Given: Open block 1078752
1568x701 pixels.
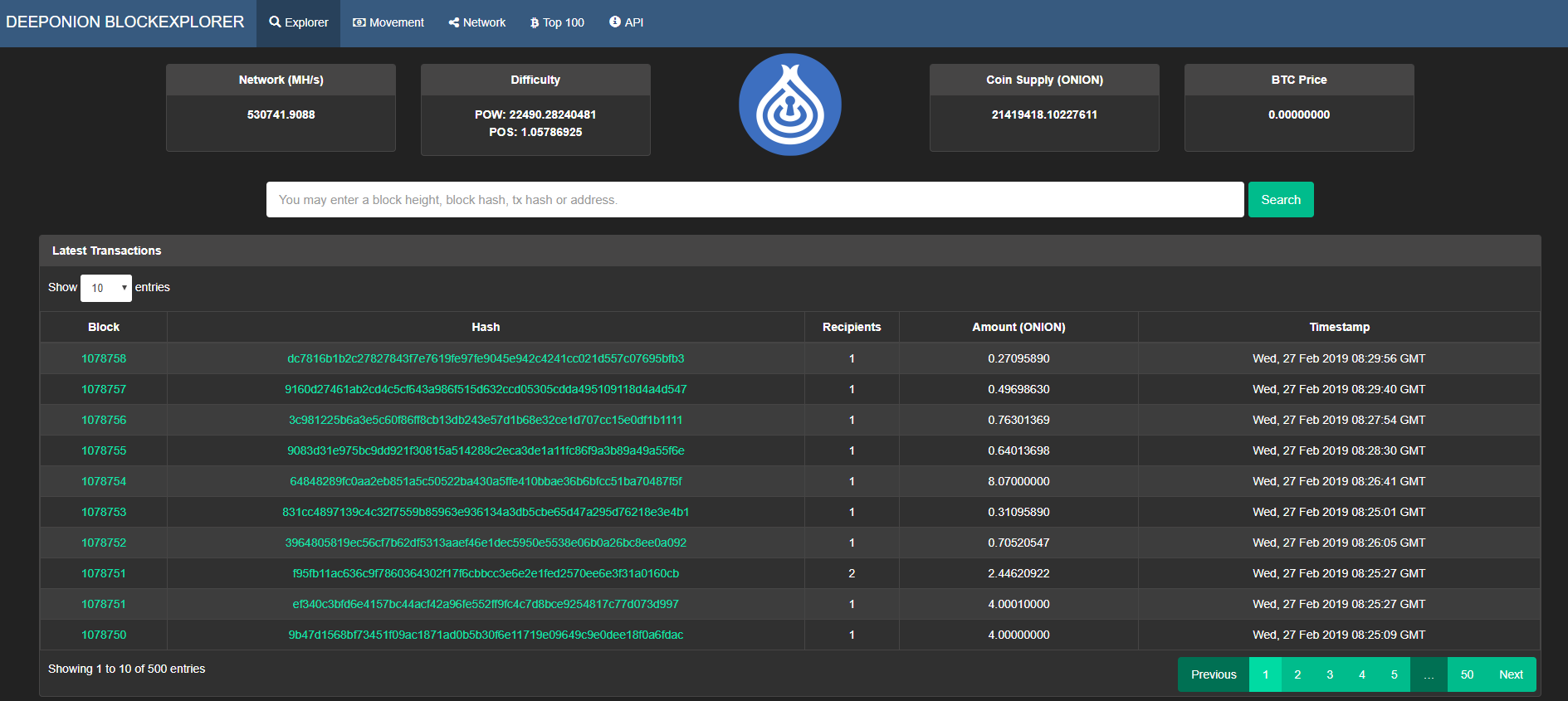Looking at the screenshot, I should coord(104,543).
